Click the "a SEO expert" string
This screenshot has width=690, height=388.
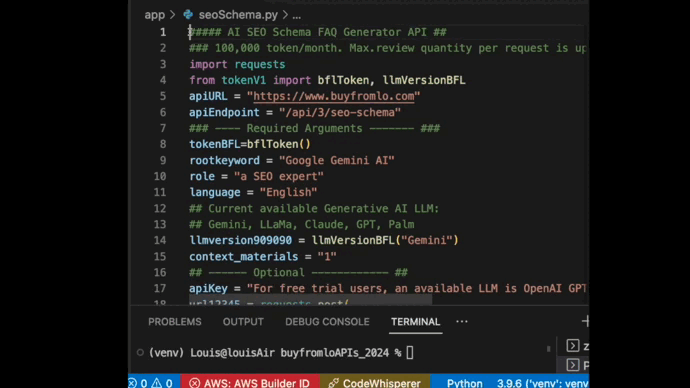pyautogui.click(x=279, y=176)
